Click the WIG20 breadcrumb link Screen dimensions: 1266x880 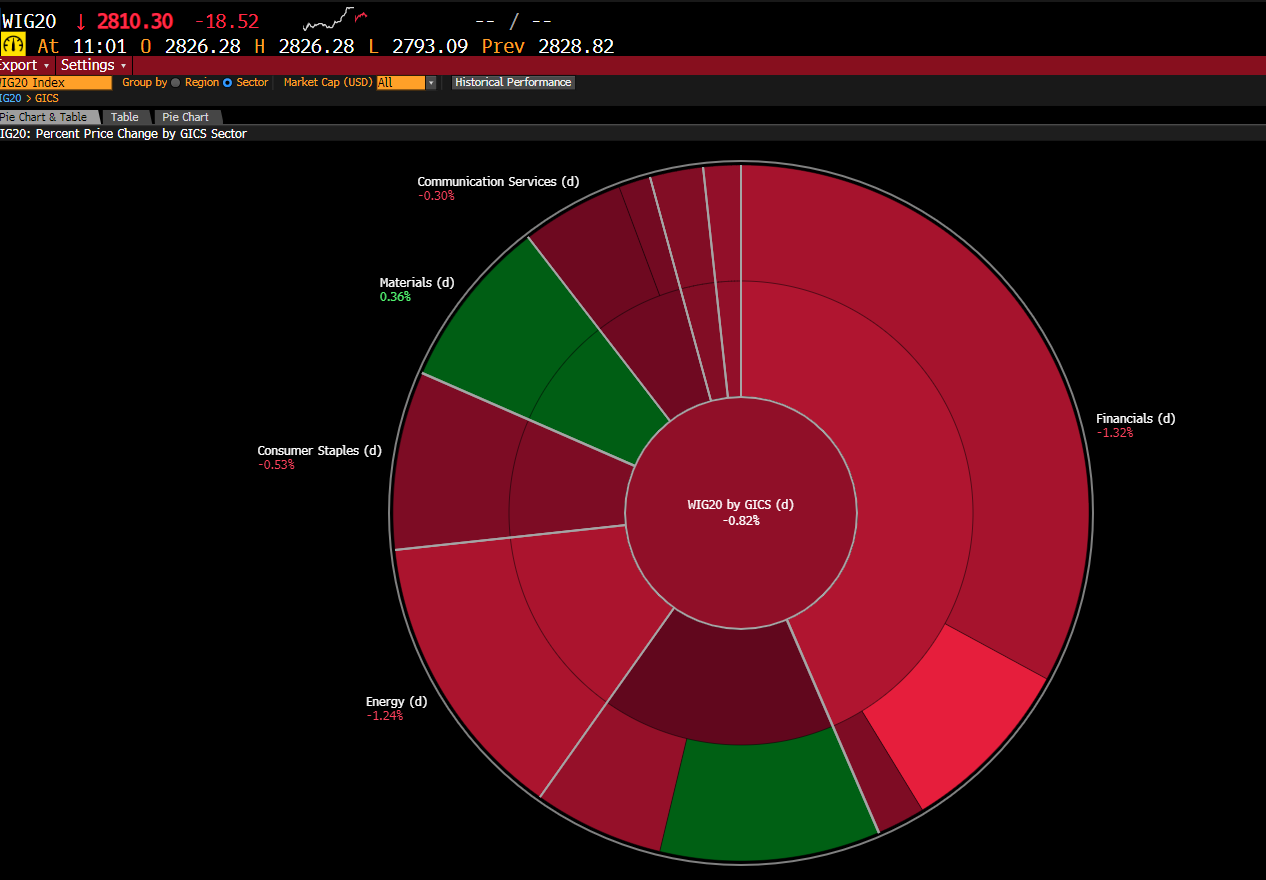coord(10,99)
